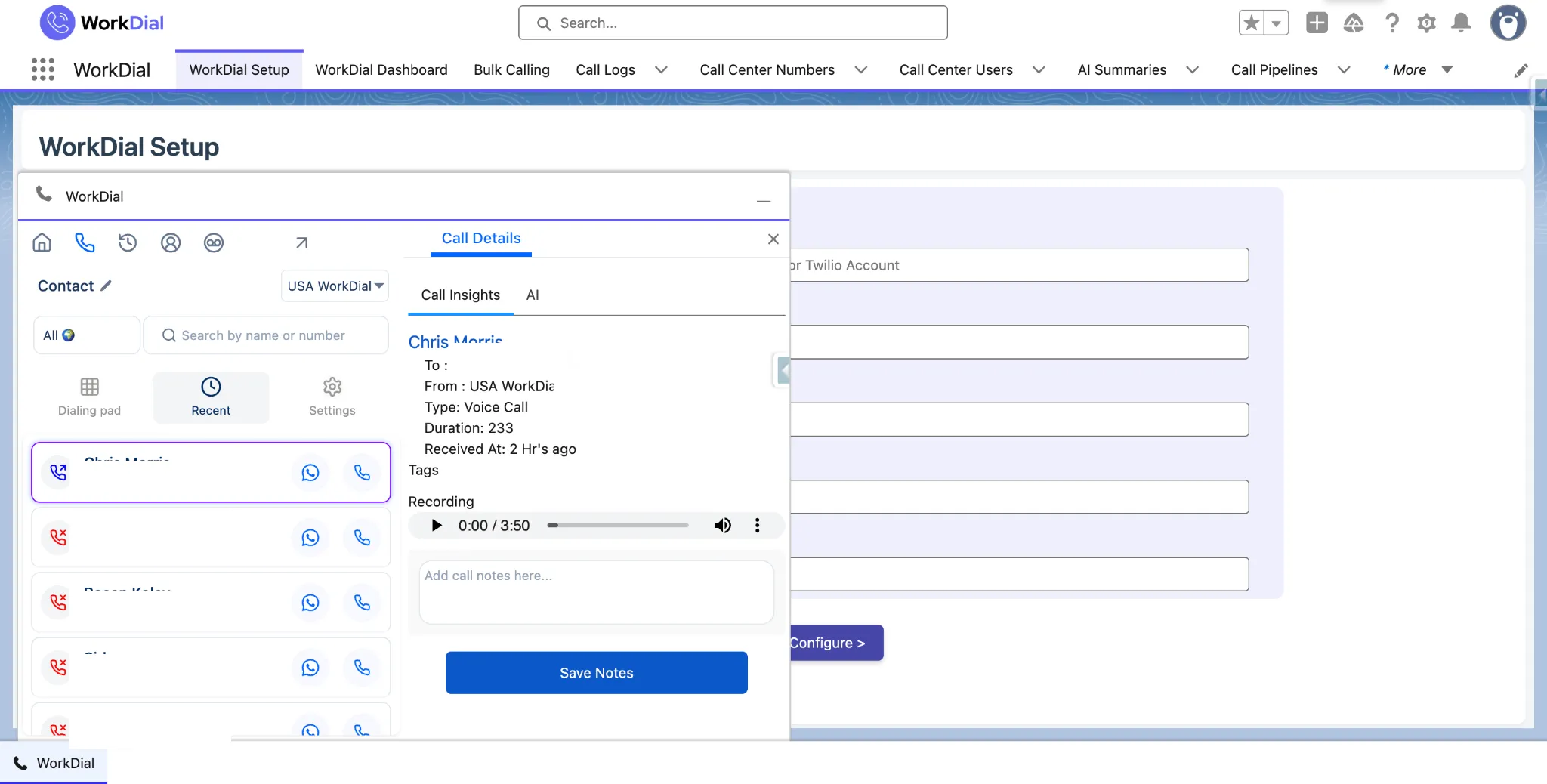Collapse side panel arrow handle

[x=783, y=371]
